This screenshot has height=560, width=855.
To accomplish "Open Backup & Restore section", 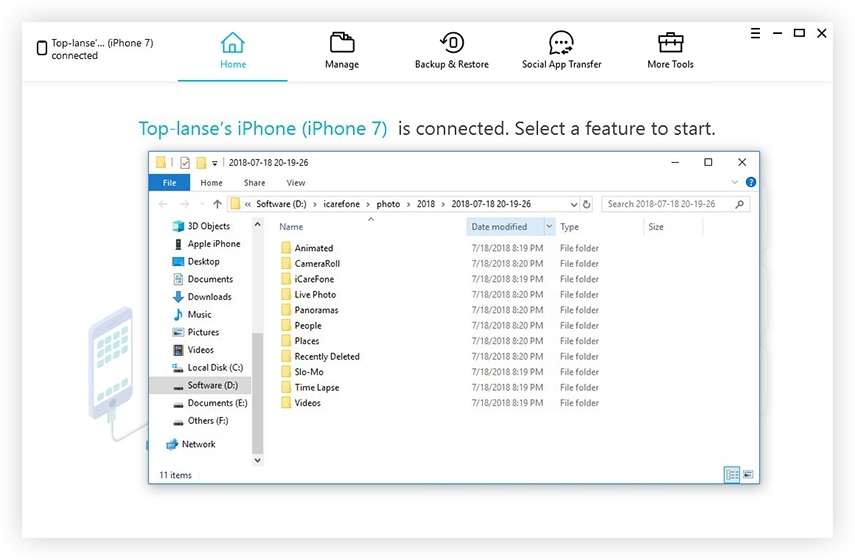I will (x=451, y=51).
